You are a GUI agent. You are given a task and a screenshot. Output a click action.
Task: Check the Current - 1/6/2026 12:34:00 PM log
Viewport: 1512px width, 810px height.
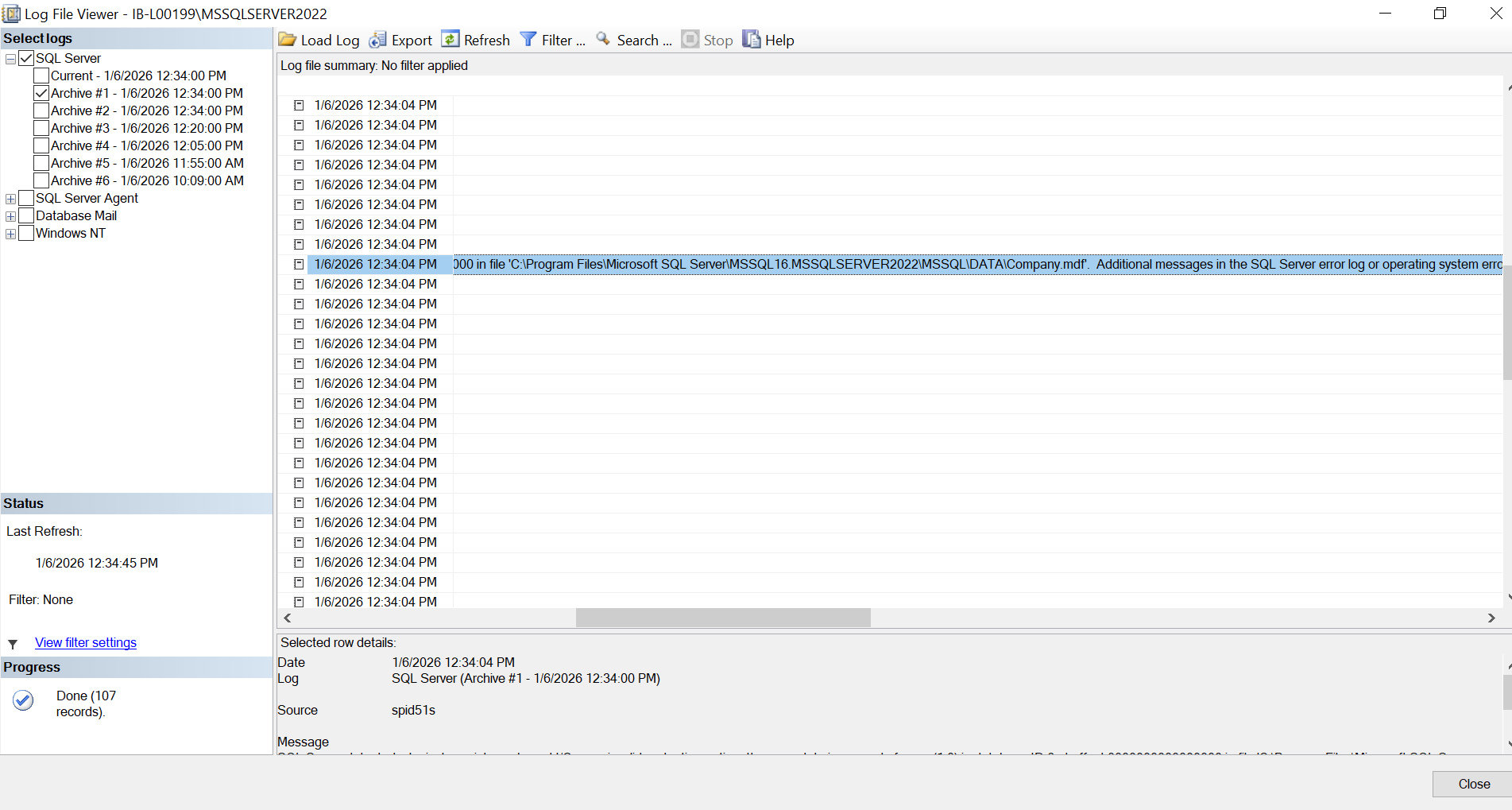(x=42, y=76)
